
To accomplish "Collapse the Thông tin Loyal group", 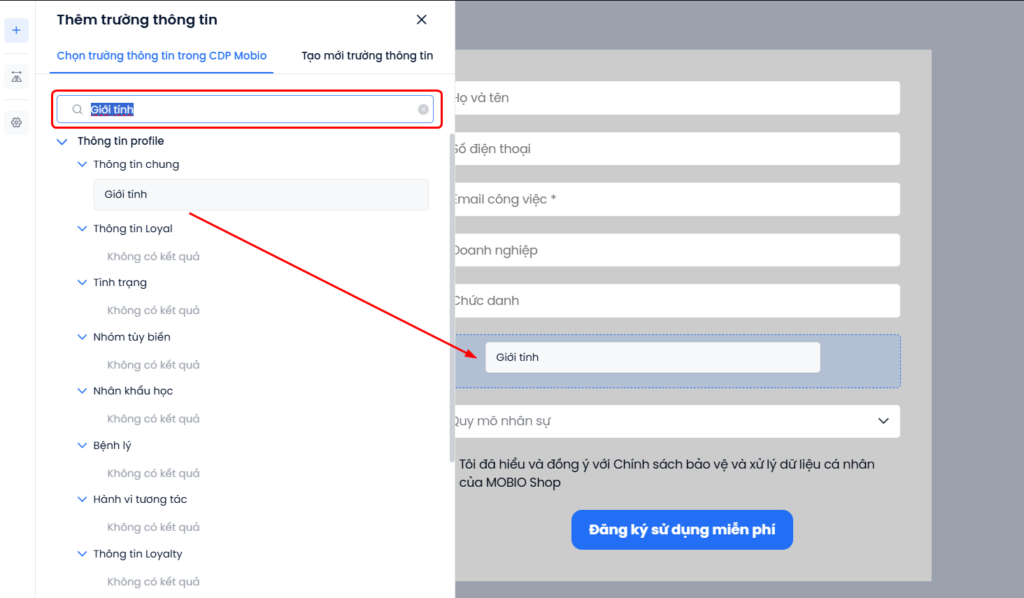I will click(83, 229).
